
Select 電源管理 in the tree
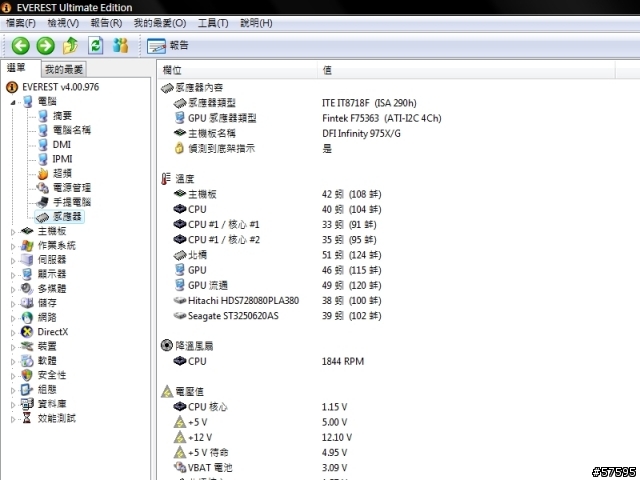[72, 188]
